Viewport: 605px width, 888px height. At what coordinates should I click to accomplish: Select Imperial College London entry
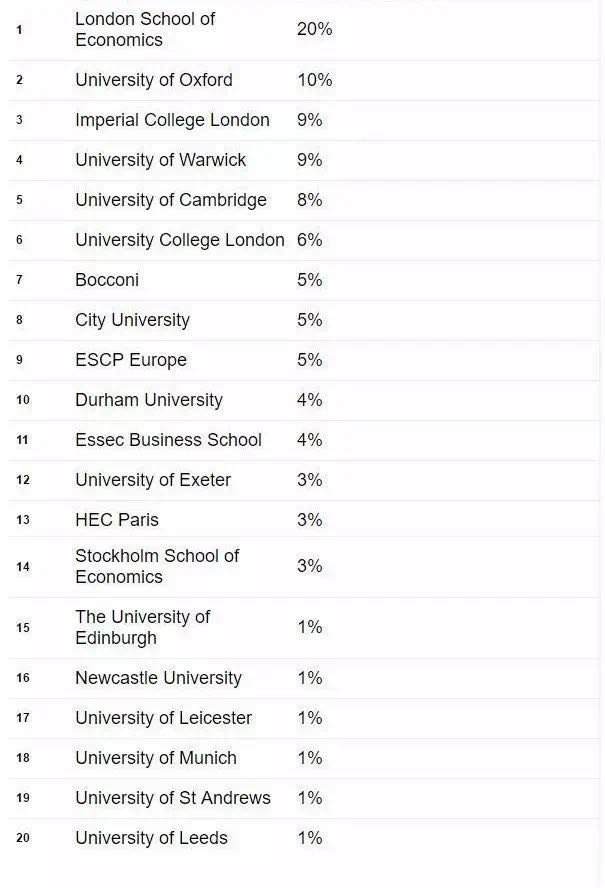[x=172, y=120]
